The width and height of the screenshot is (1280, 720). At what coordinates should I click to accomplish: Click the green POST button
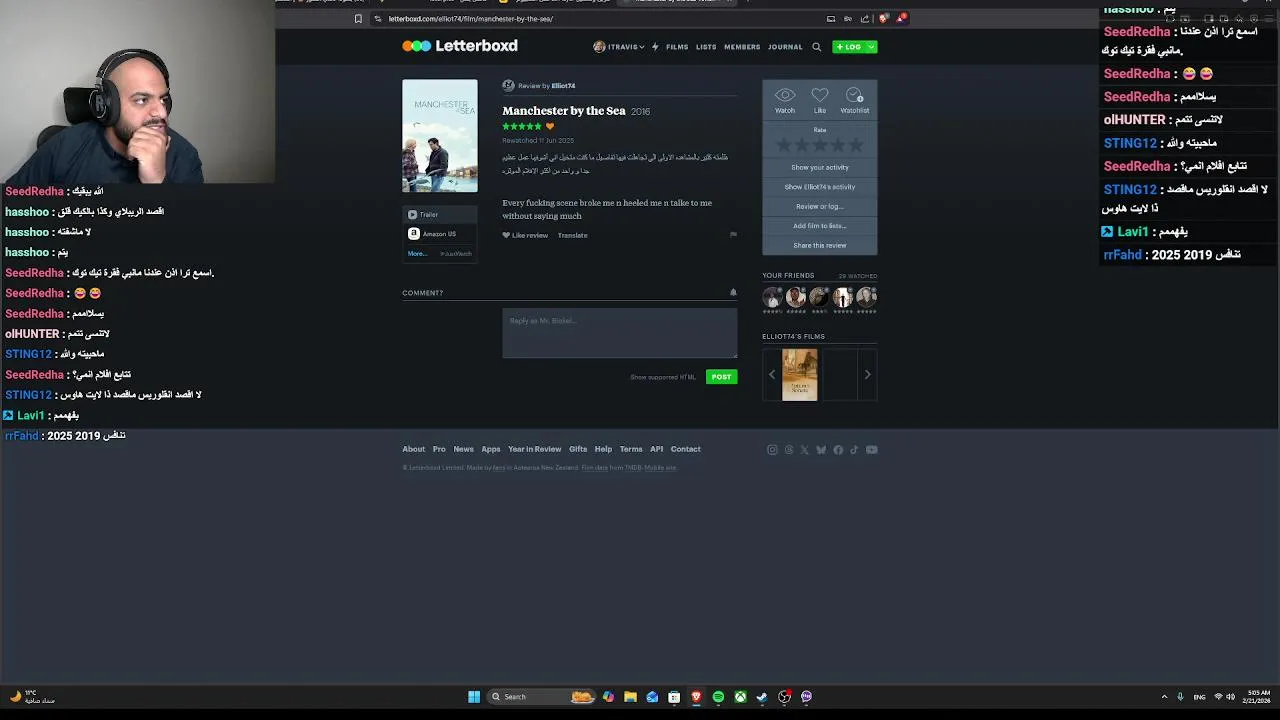721,377
